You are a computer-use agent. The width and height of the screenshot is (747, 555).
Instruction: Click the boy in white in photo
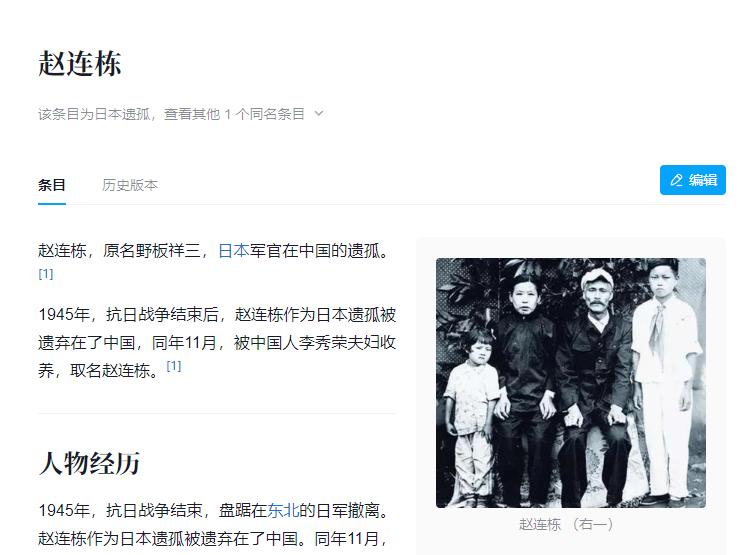point(666,381)
